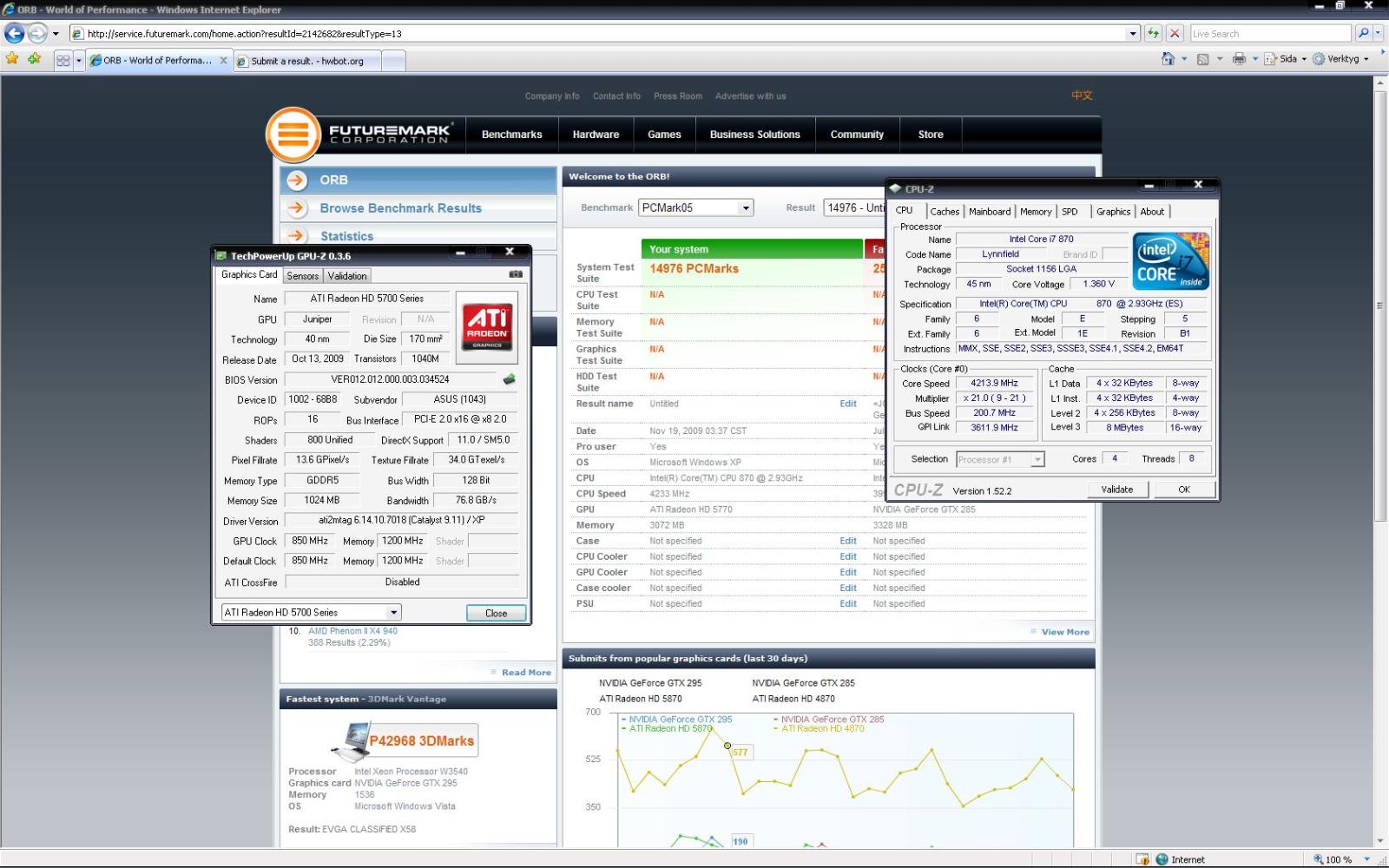Click the IE zoom level 100 % control

pyautogui.click(x=1340, y=859)
